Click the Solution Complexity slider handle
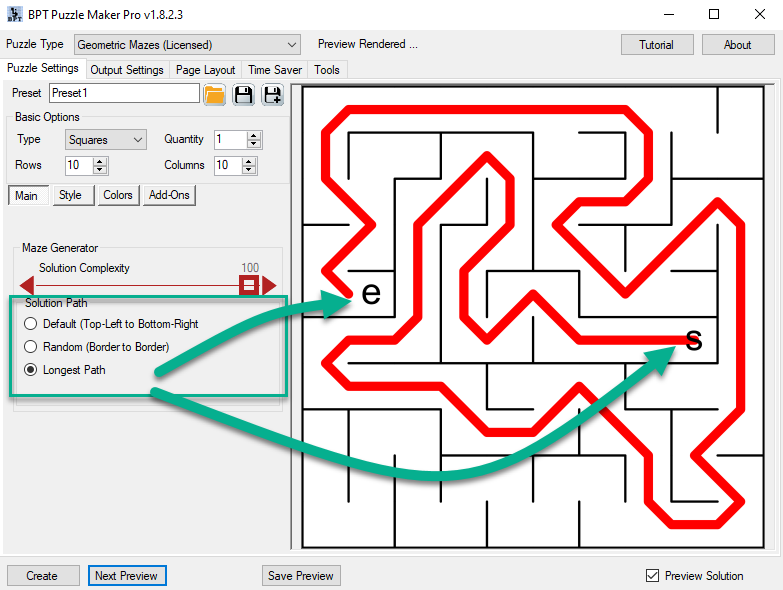This screenshot has width=783, height=590. pos(249,286)
